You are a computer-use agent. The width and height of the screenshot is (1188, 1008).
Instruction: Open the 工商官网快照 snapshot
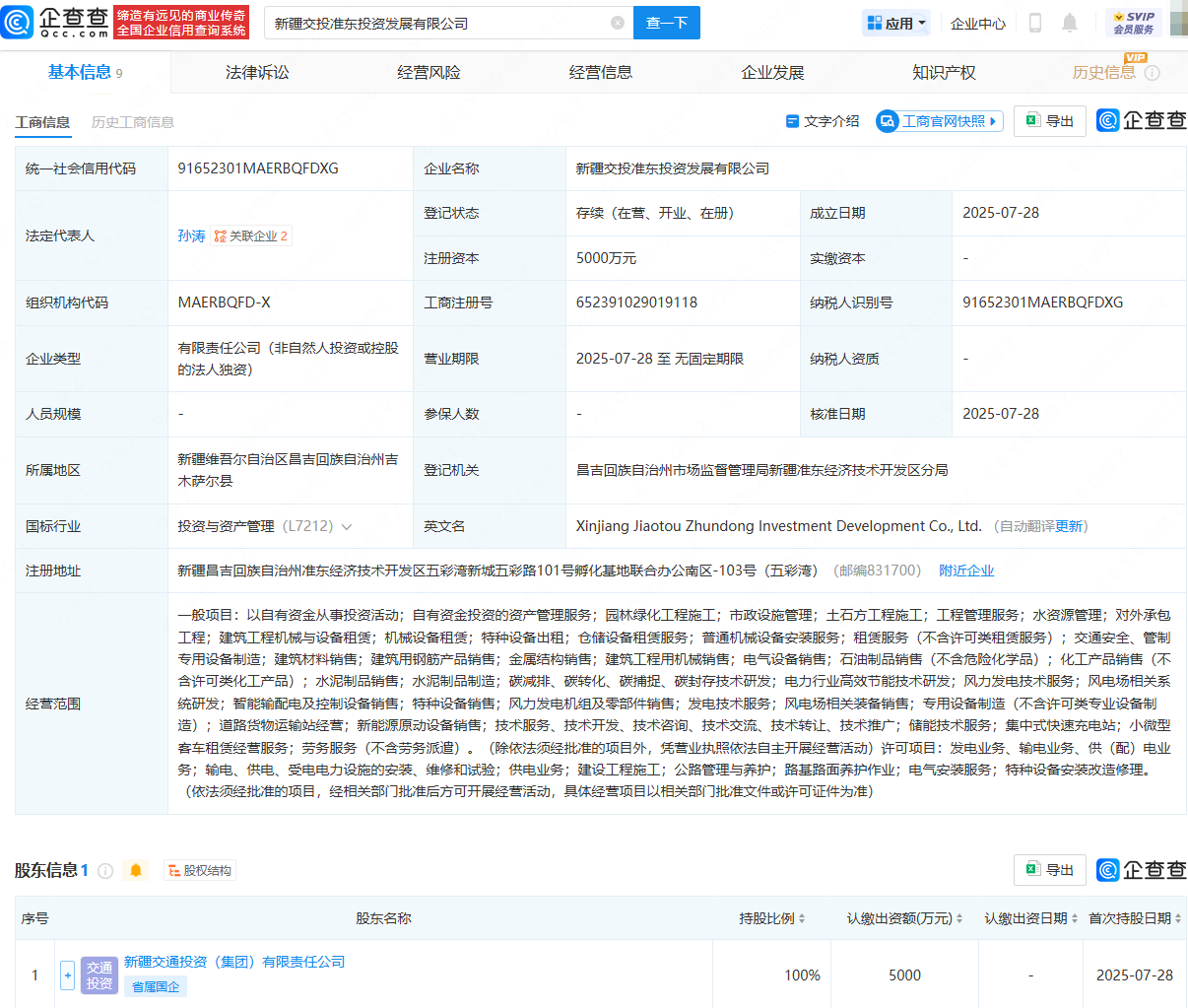pyautogui.click(x=940, y=121)
